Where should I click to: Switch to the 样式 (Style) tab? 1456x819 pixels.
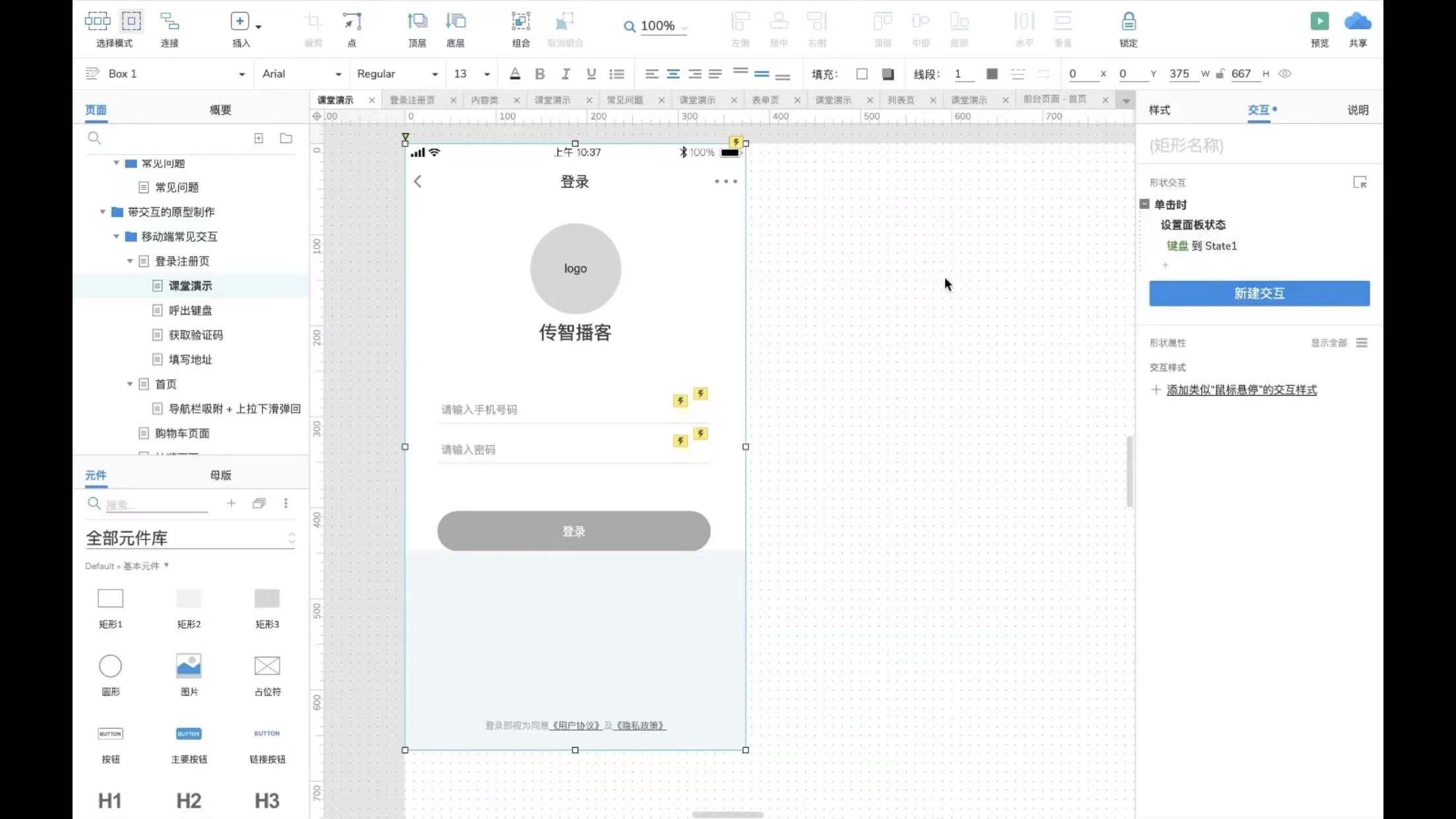(1159, 110)
